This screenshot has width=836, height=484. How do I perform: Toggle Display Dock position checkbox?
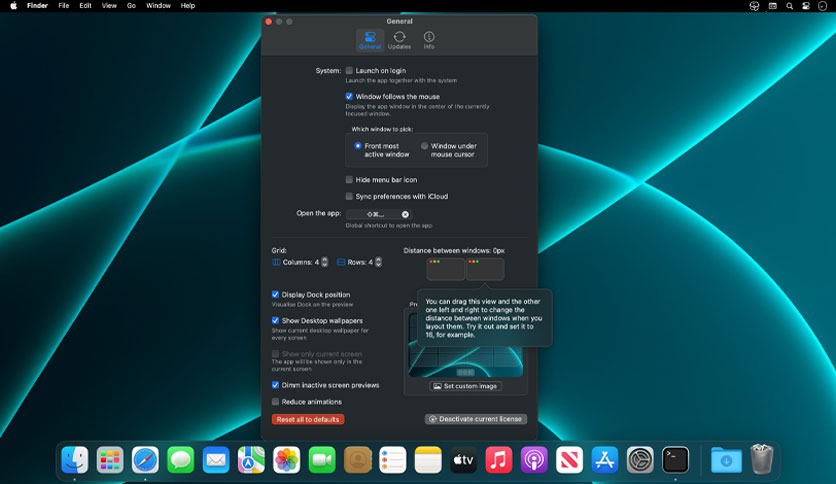click(275, 294)
